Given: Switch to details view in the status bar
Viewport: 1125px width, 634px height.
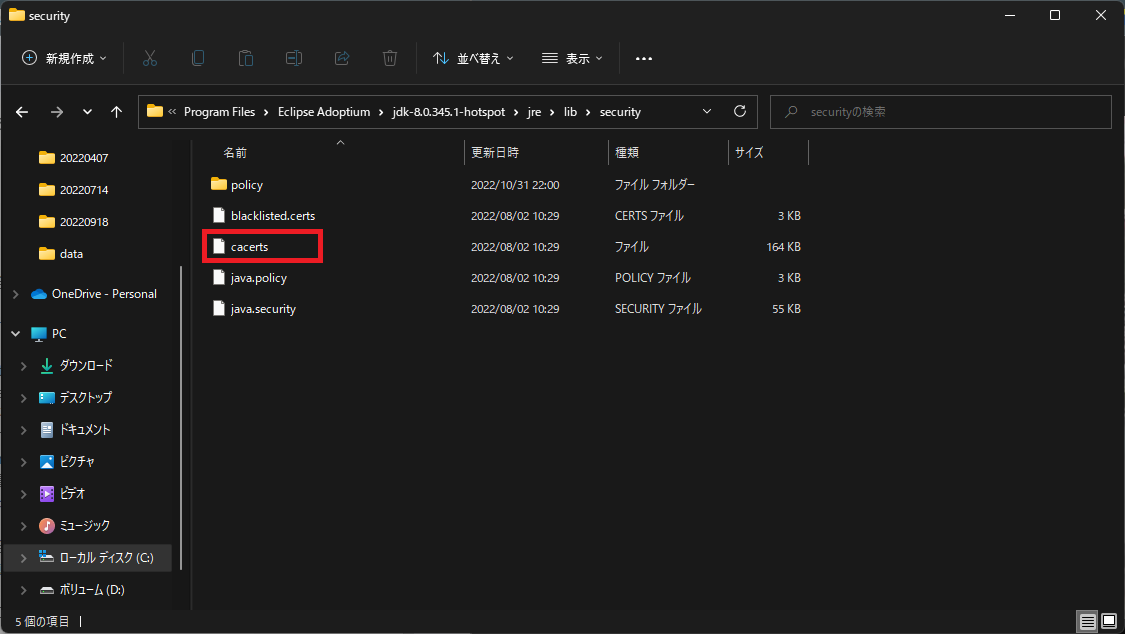Looking at the screenshot, I should [x=1087, y=621].
